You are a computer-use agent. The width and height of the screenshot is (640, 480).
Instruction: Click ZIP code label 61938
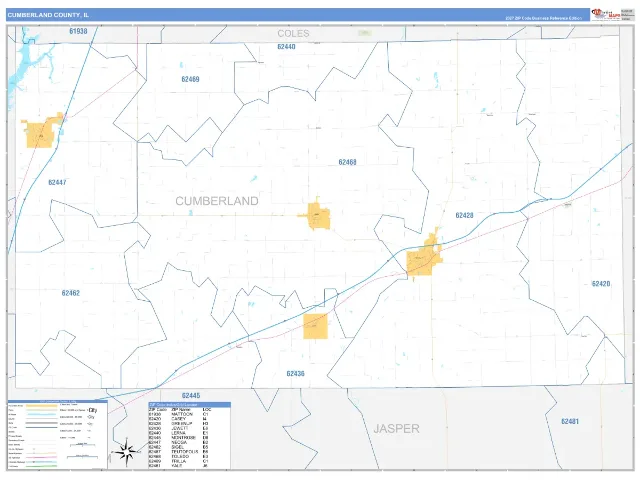(x=78, y=31)
